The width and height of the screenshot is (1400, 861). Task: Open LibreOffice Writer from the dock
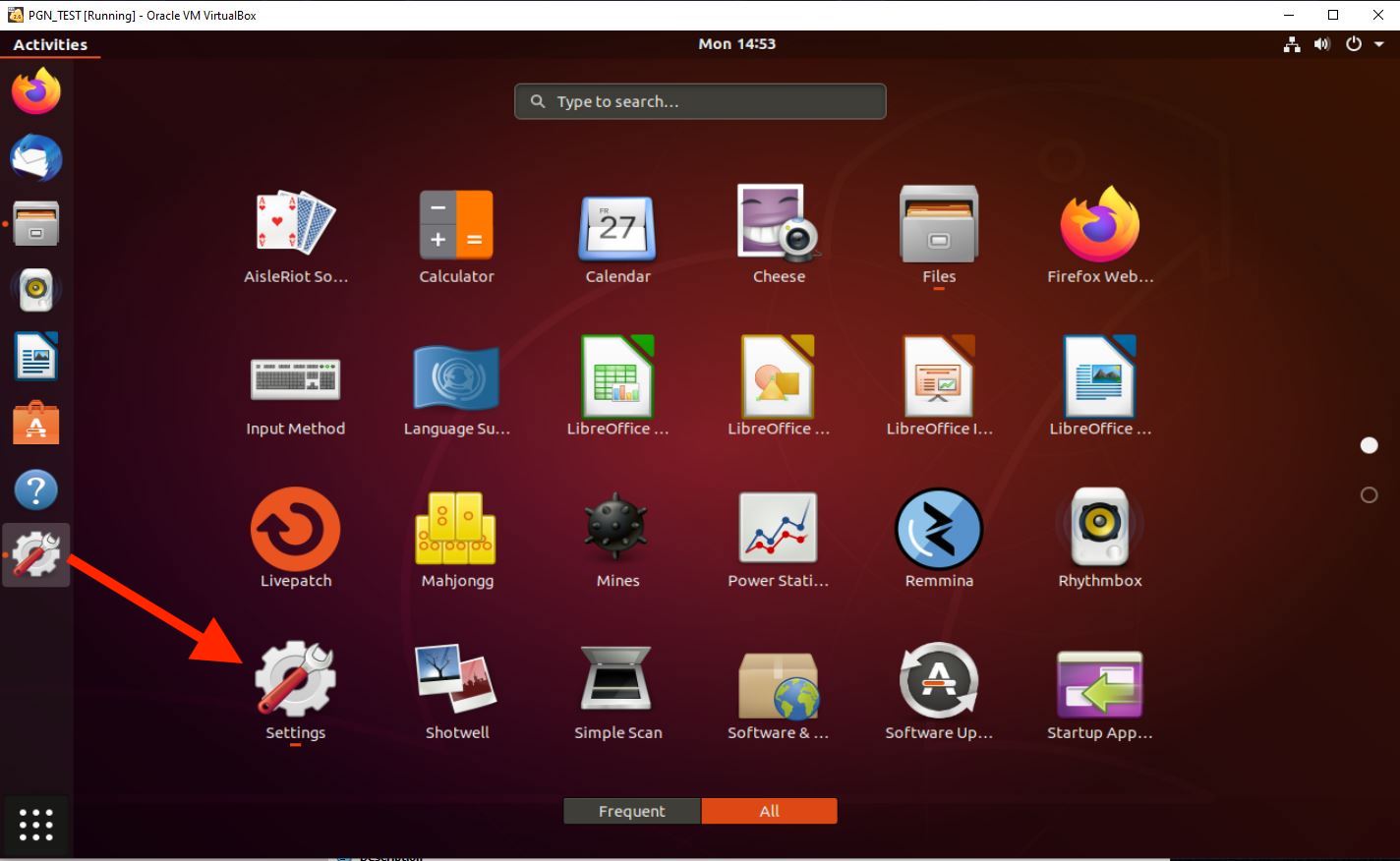coord(36,356)
